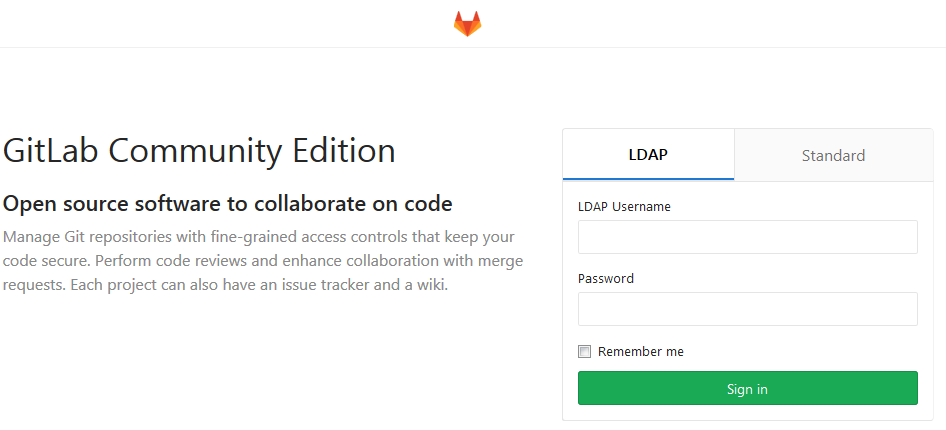Switch to the LDAP tab
The width and height of the screenshot is (946, 430).
coord(648,155)
